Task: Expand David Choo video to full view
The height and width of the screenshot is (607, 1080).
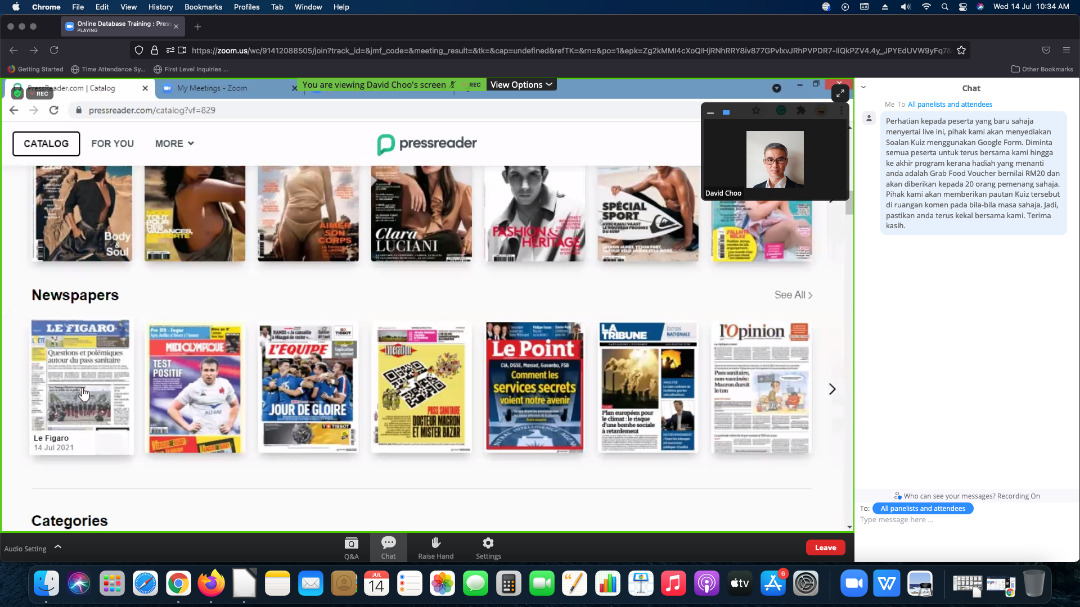Action: pyautogui.click(x=840, y=94)
